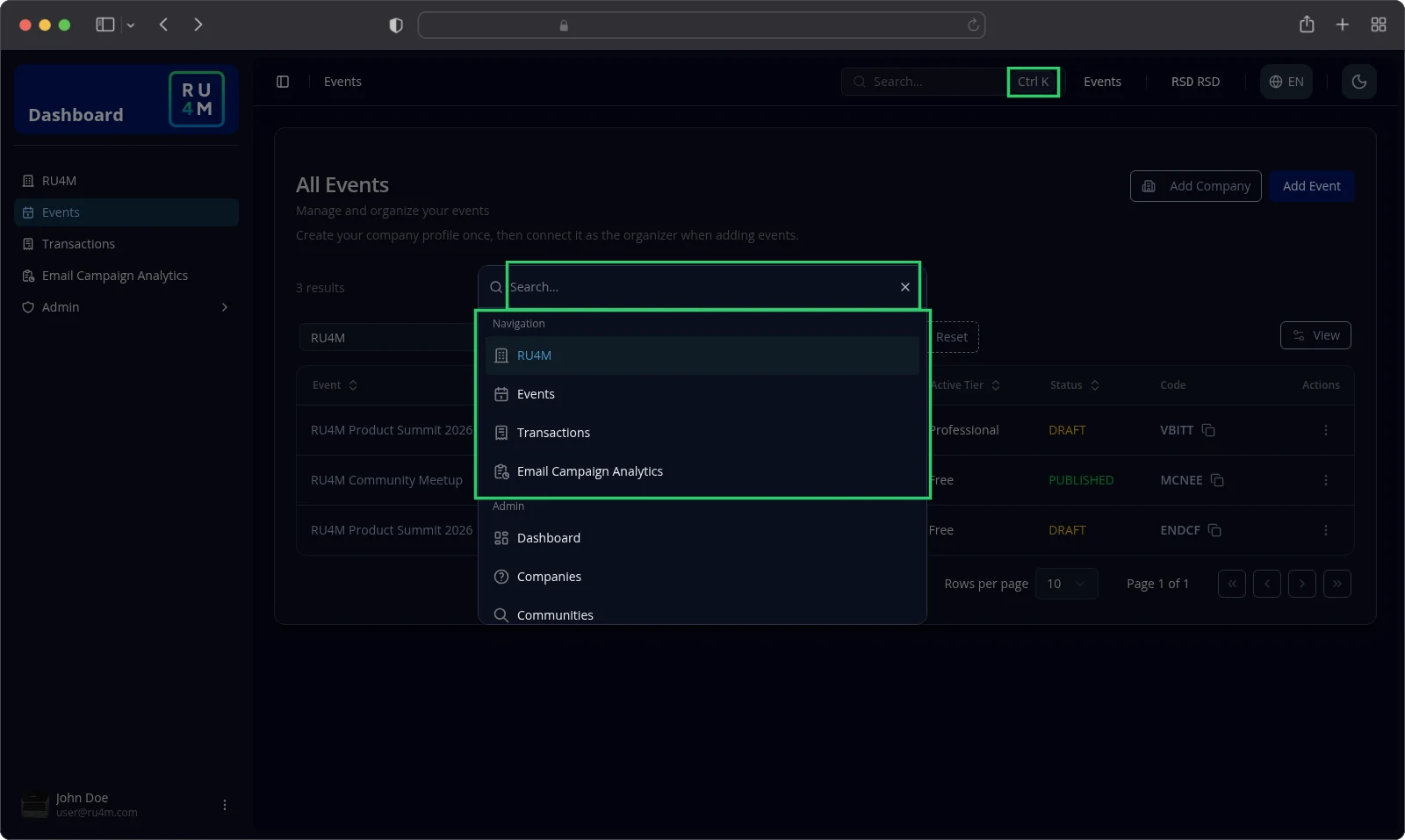
Task: Toggle the app sidebar panel icon
Action: (x=283, y=82)
